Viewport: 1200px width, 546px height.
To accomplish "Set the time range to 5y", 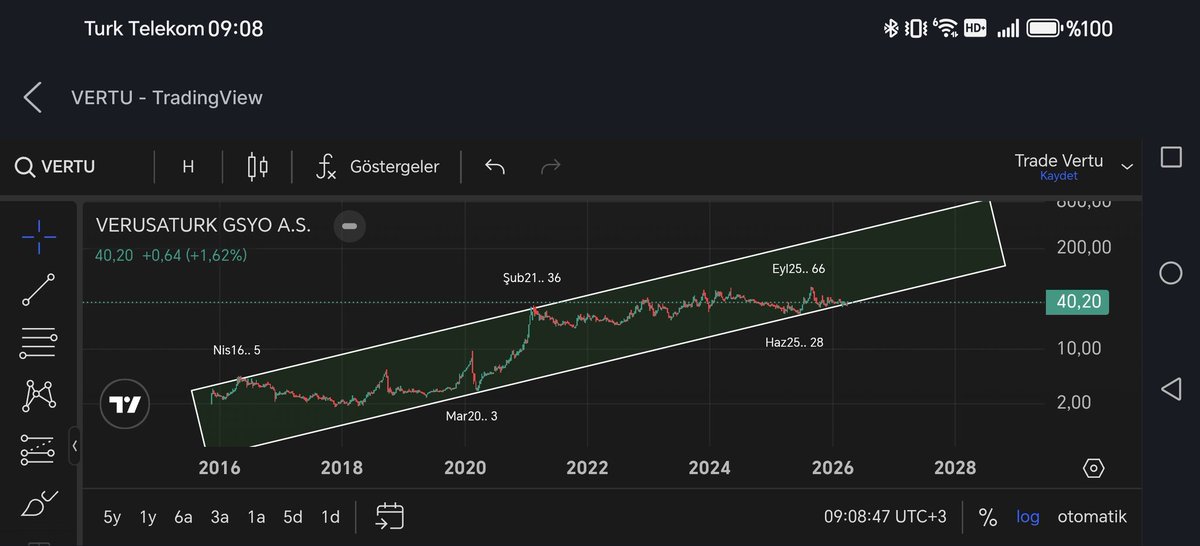I will coord(112,517).
